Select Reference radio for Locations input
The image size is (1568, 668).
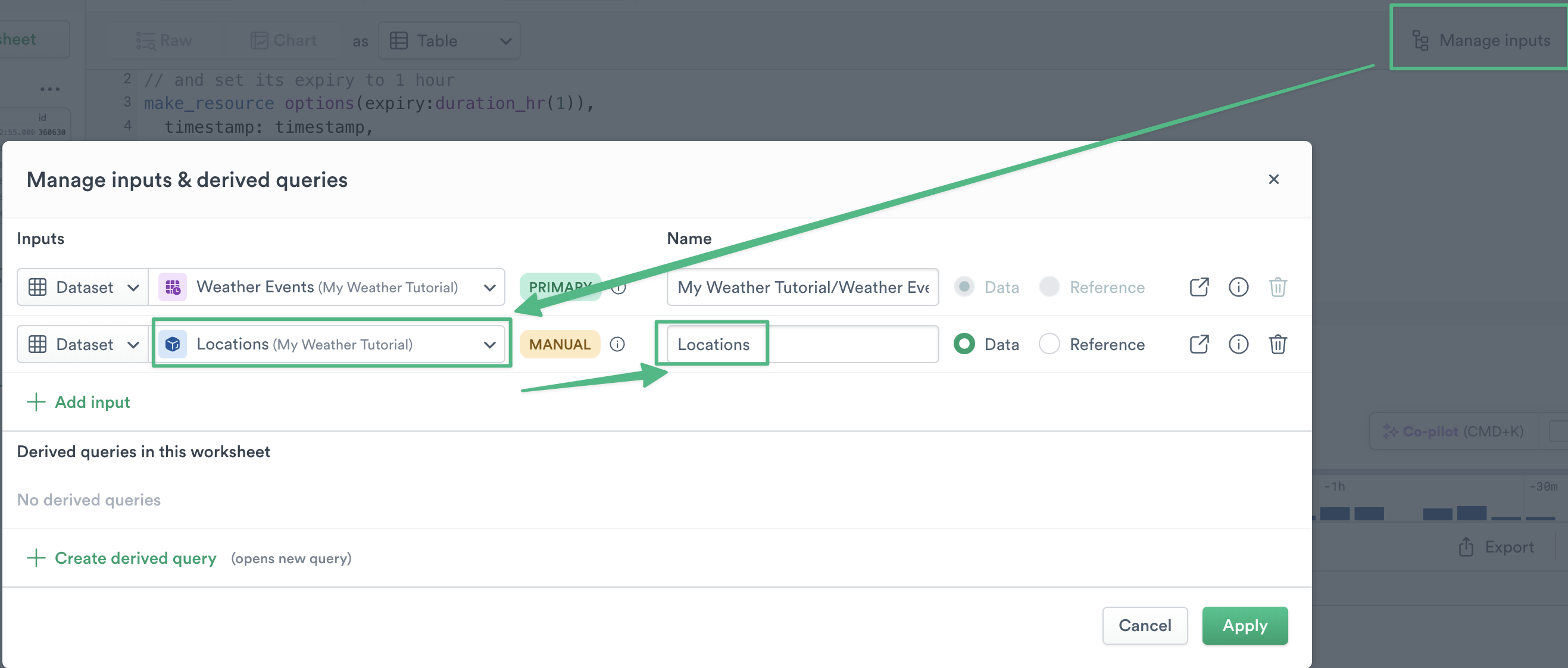click(1050, 344)
